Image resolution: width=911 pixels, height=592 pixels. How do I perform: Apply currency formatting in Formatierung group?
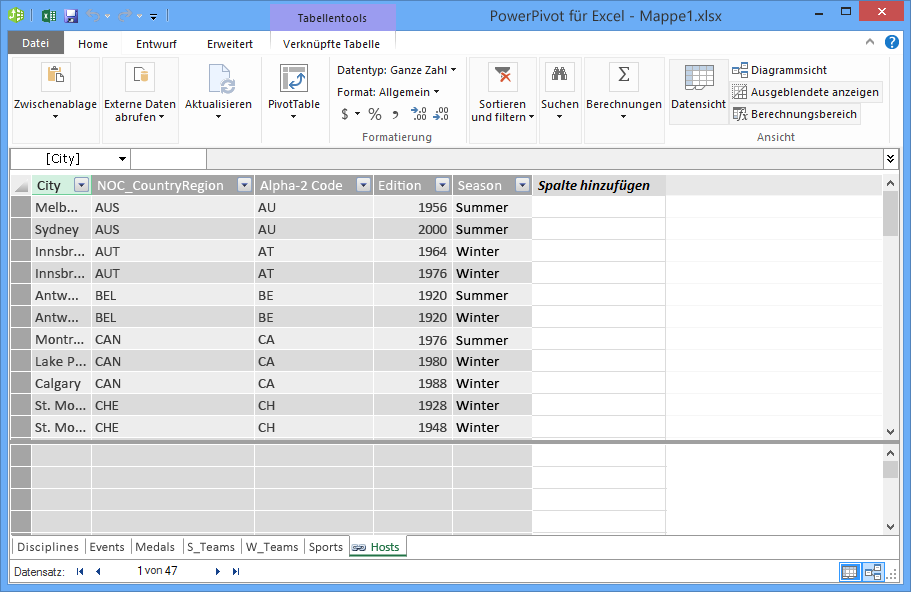[x=344, y=113]
